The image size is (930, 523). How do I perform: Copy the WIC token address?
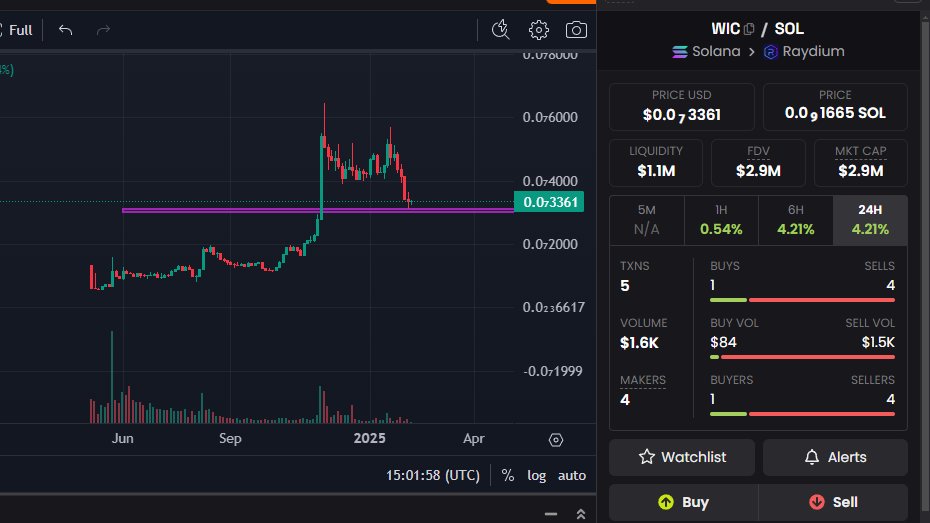tap(749, 28)
